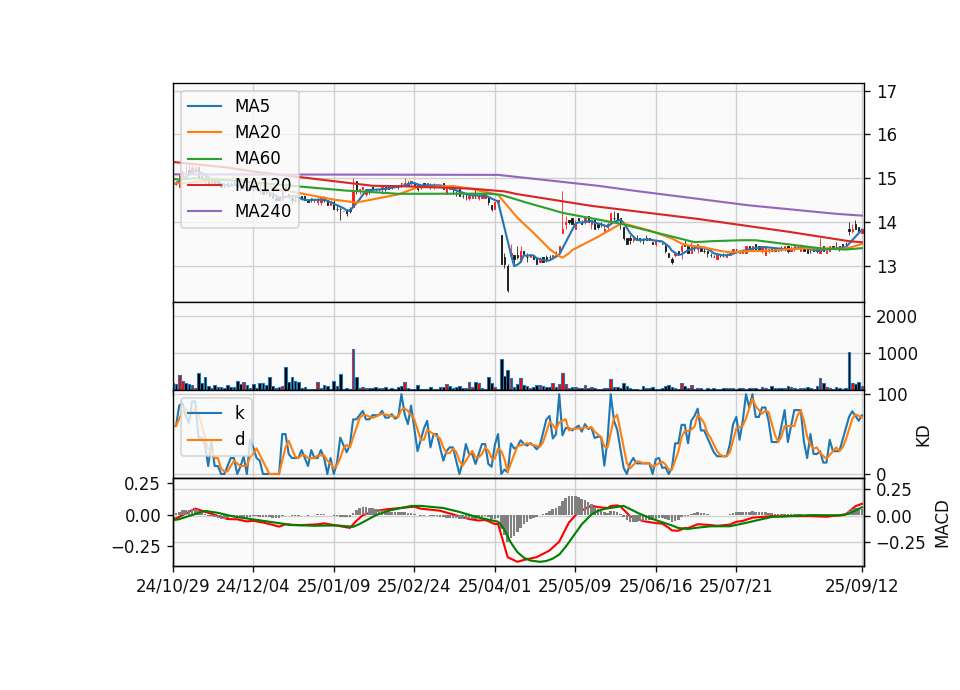Screen dimensions: 960x690
Task: Click the volume axis value 1000
Action: coord(896,354)
